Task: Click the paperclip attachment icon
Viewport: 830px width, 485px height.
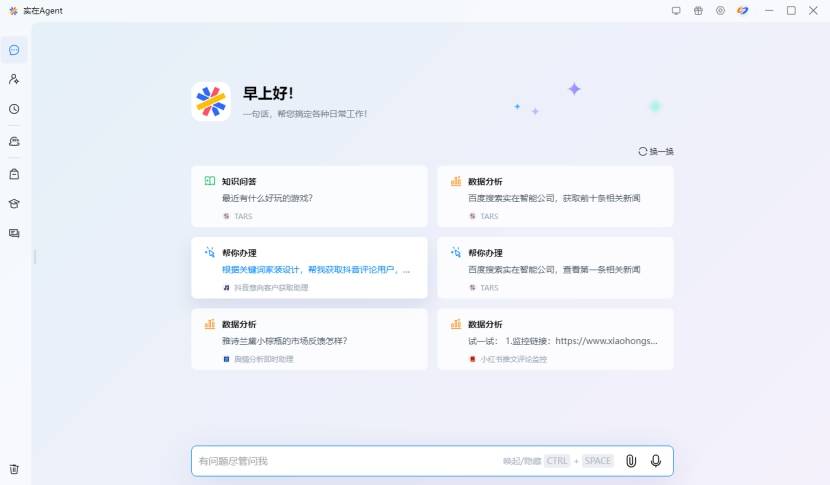Action: (631, 461)
